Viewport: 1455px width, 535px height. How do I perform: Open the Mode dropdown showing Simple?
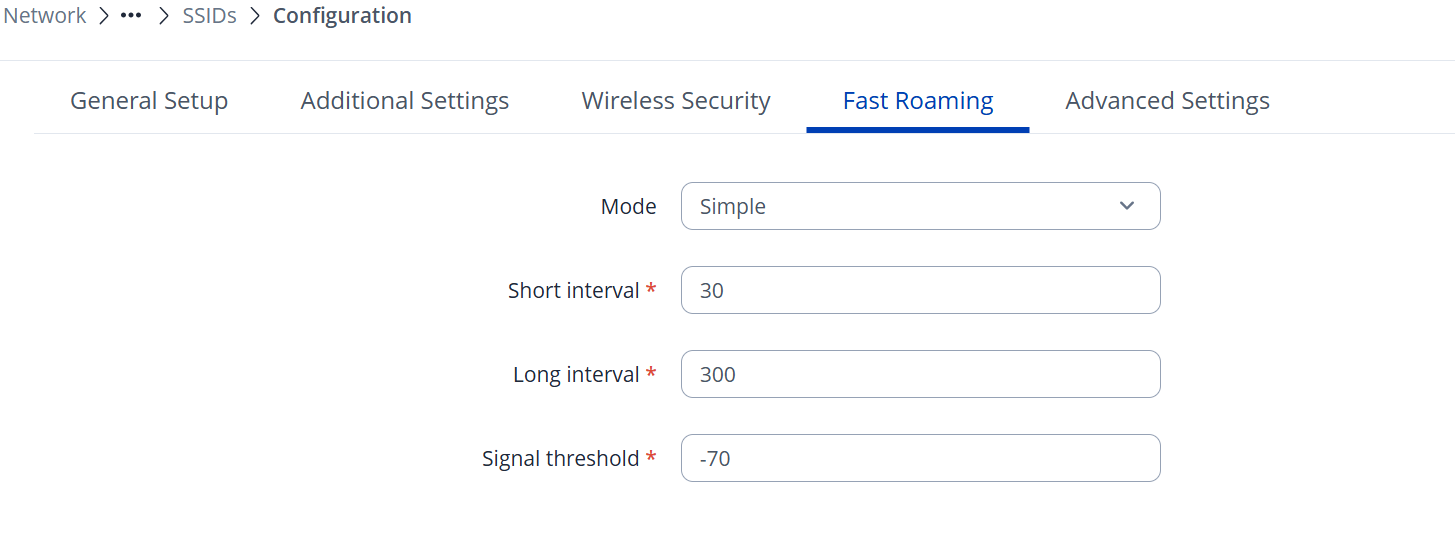click(x=920, y=206)
